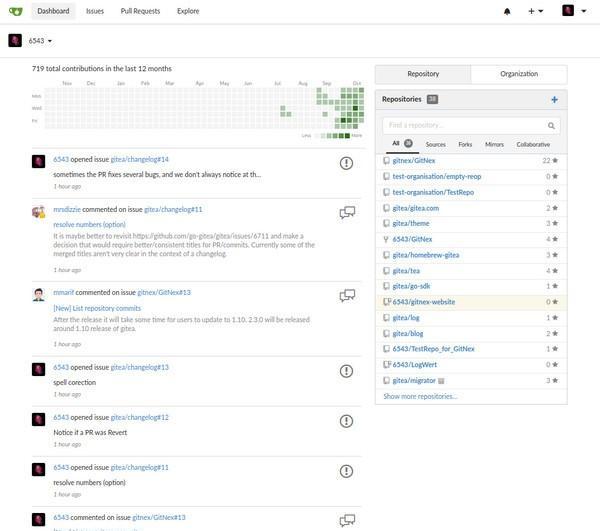Open the plus create menu
This screenshot has height=531, width=600.
[x=535, y=11]
